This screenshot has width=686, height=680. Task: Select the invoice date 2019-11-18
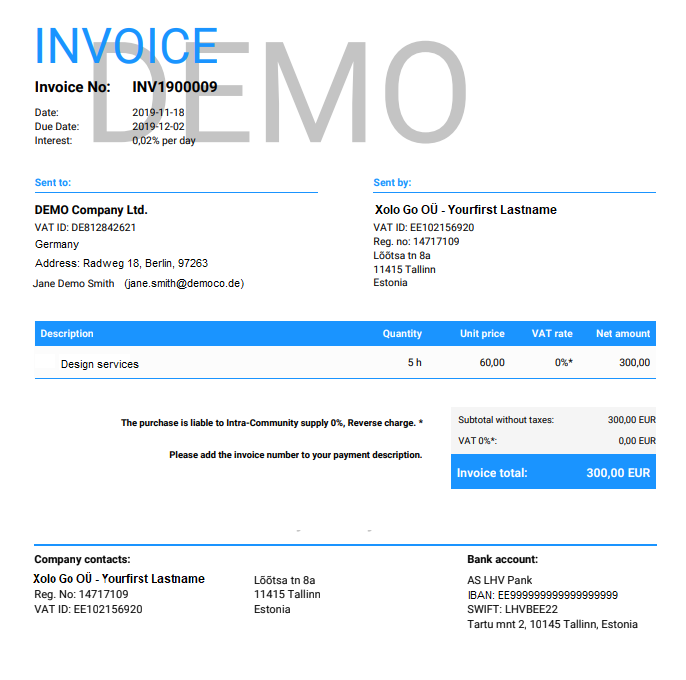coord(159,113)
